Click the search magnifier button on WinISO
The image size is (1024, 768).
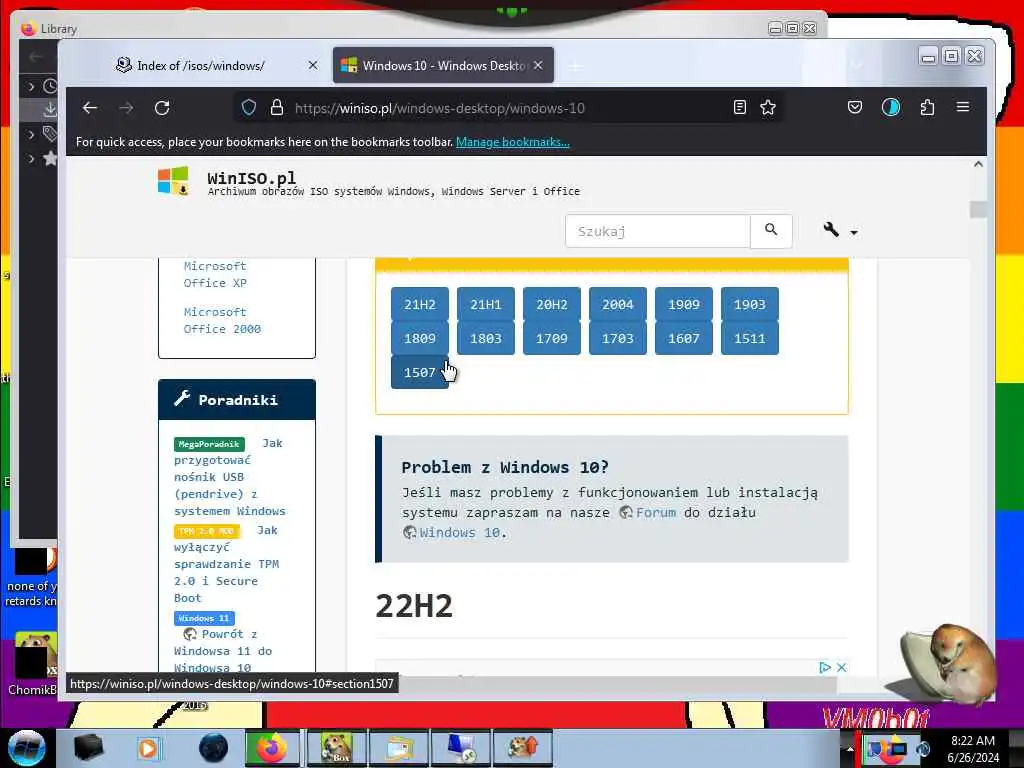pos(771,231)
